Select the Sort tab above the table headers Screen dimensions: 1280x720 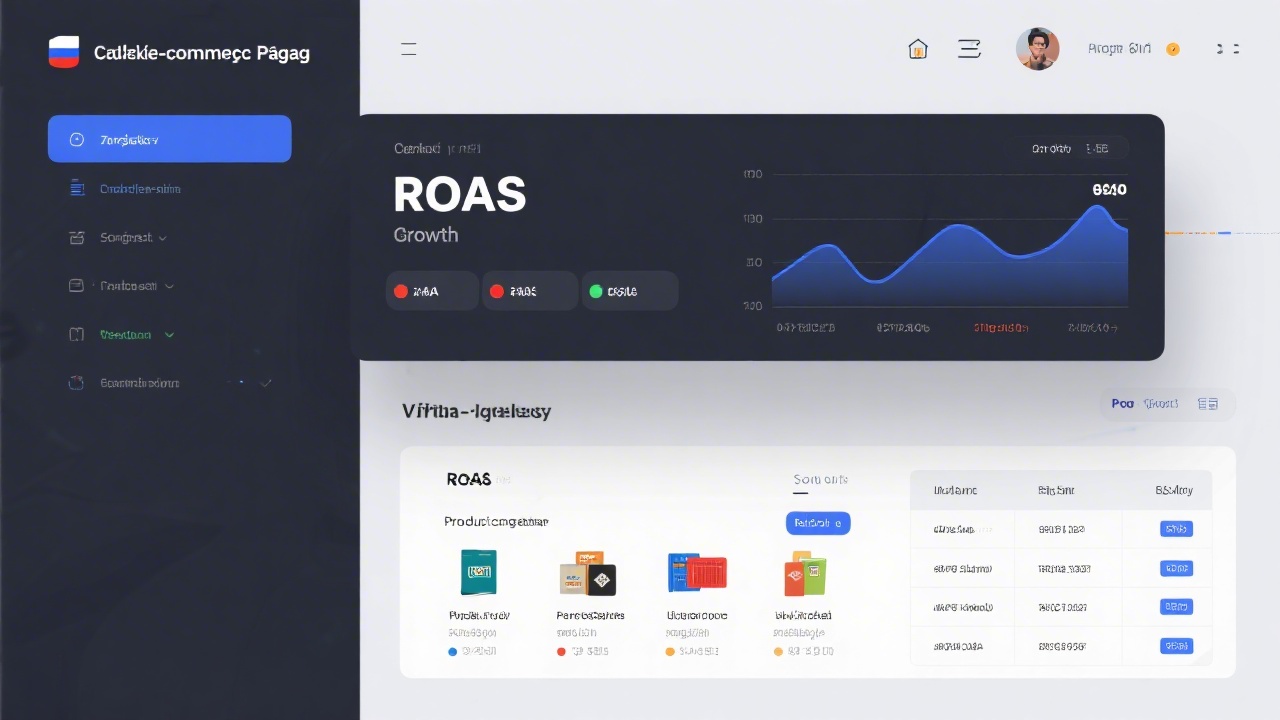coord(820,479)
